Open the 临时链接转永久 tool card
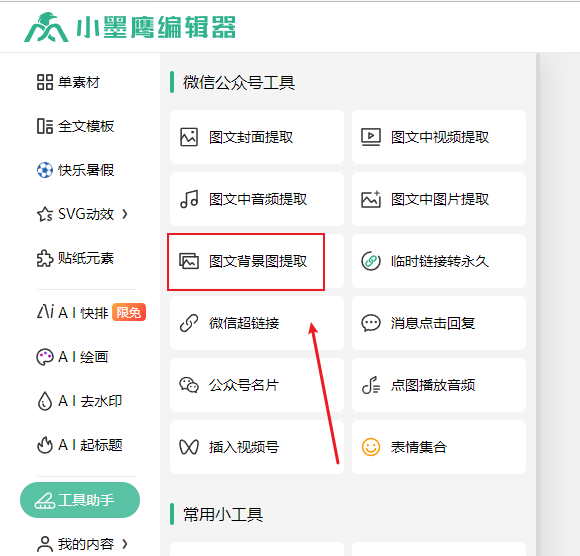 tap(439, 261)
